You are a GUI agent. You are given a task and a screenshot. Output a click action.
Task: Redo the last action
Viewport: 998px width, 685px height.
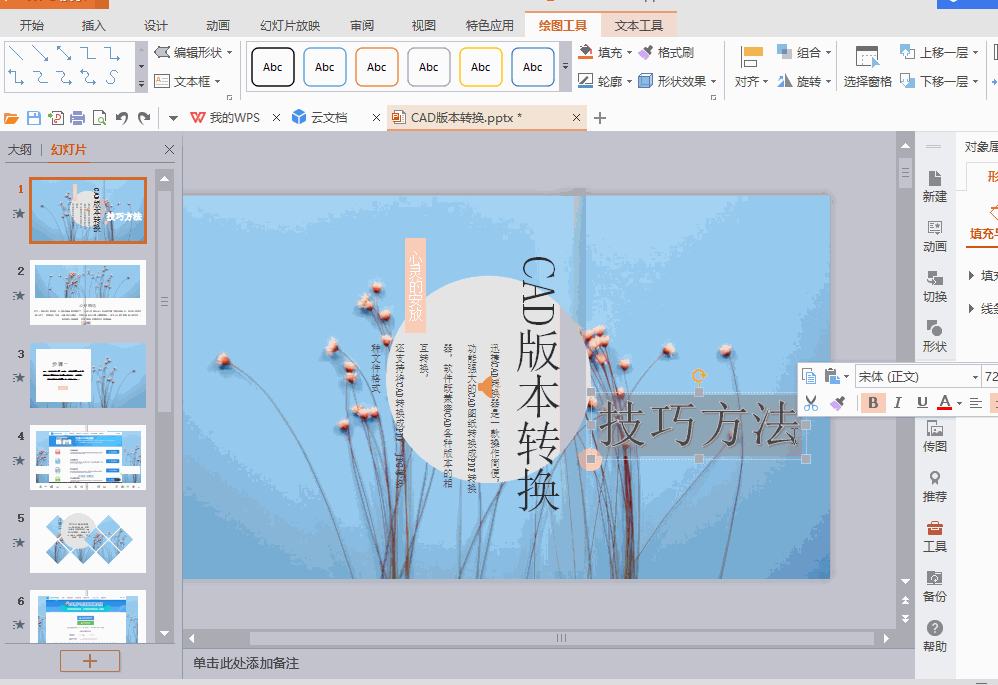pyautogui.click(x=144, y=118)
